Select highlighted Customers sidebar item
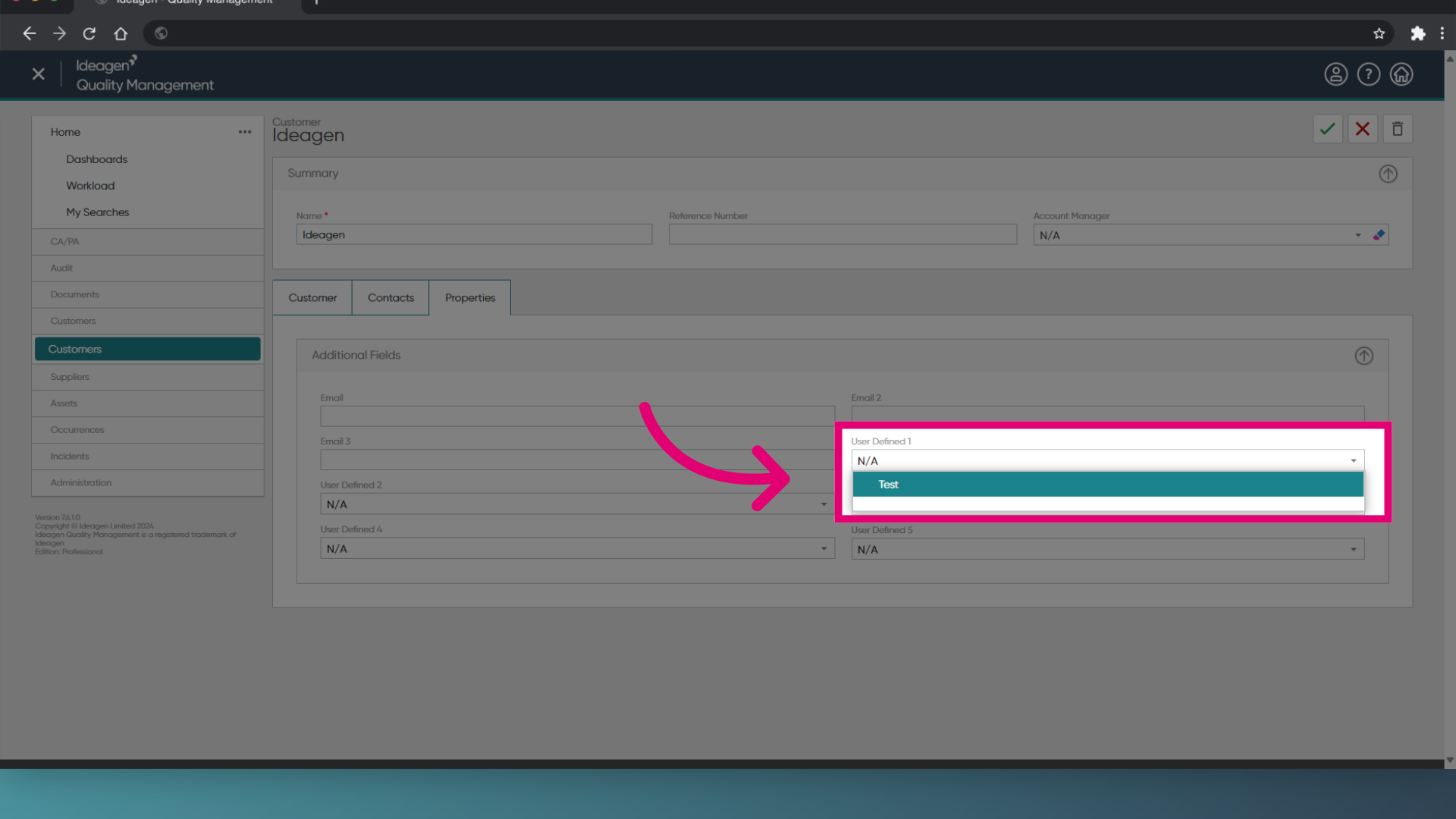This screenshot has width=1456, height=819. (148, 349)
